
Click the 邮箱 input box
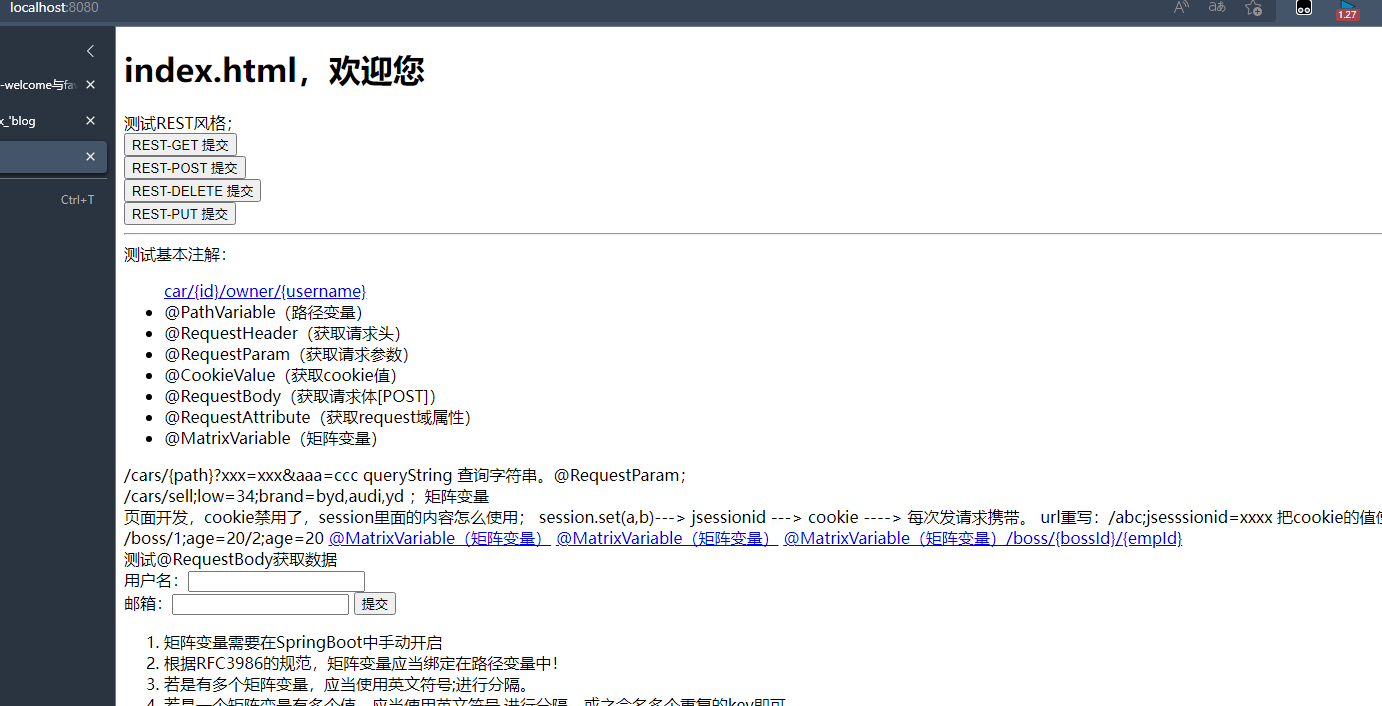pyautogui.click(x=260, y=604)
